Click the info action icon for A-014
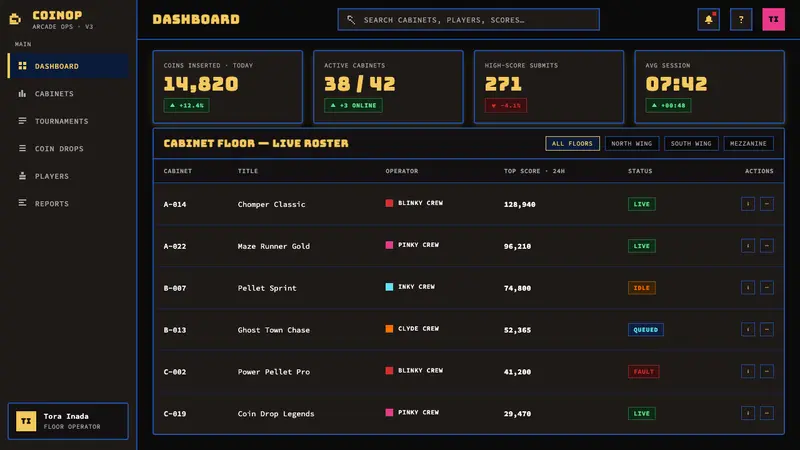This screenshot has width=800, height=450. click(x=748, y=204)
